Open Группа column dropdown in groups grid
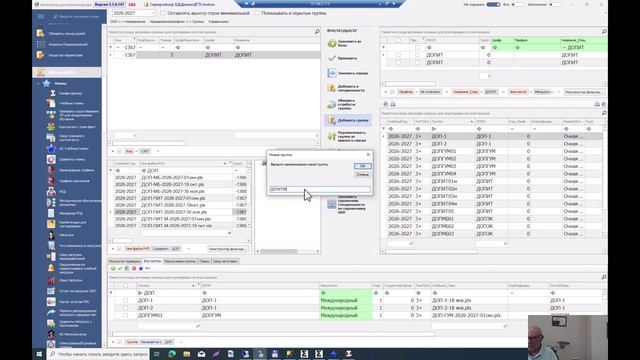 [x=471, y=122]
